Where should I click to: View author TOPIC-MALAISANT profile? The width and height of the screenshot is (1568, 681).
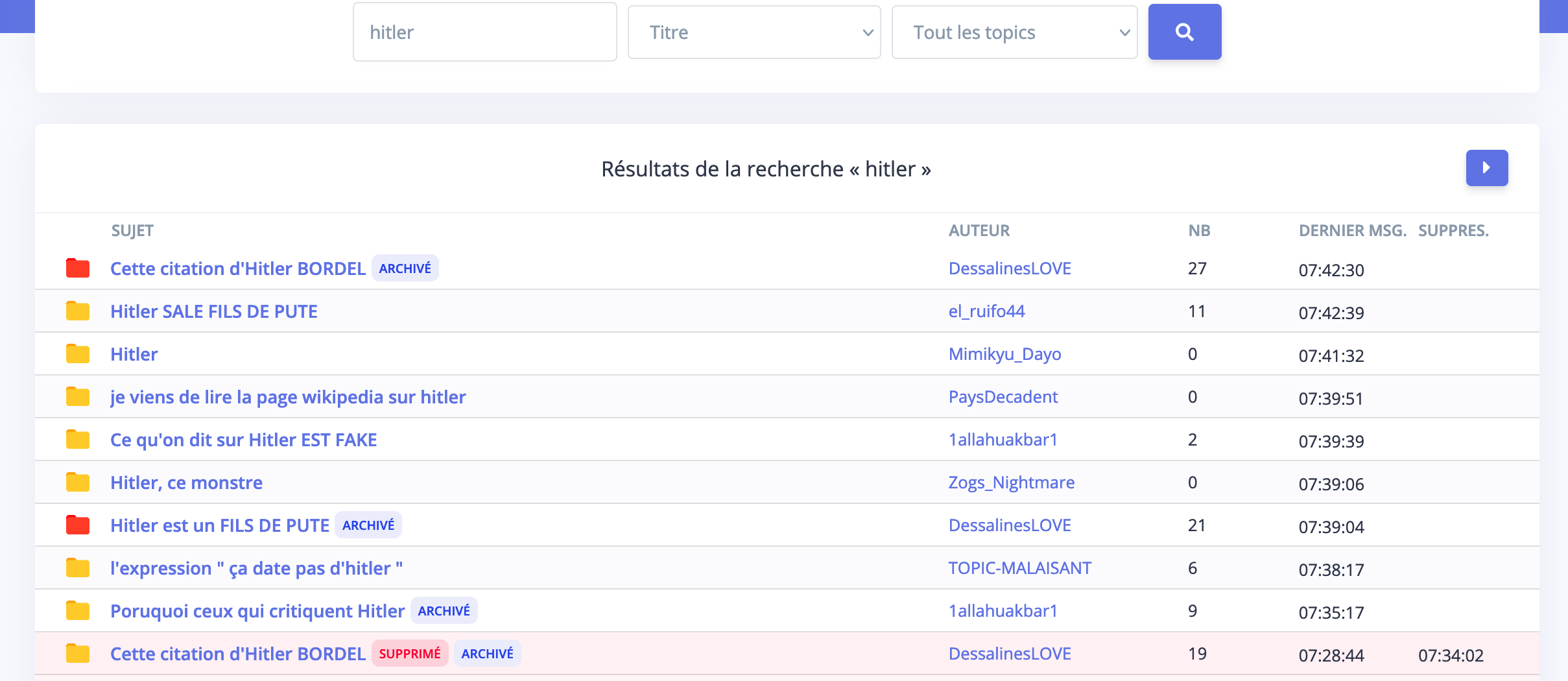click(x=1020, y=568)
